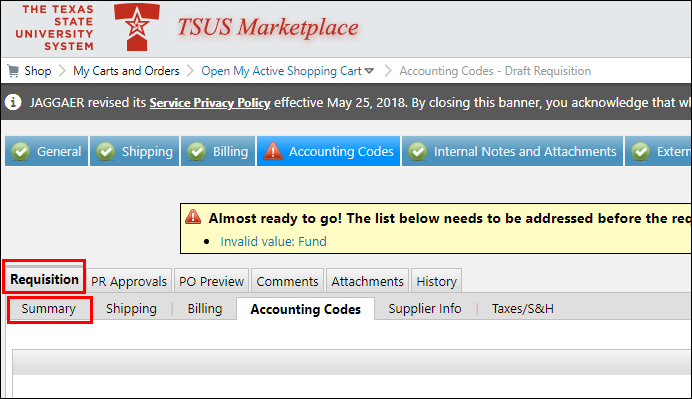Open the Service Privacy Policy link
Viewport: 692px width, 399px height.
[x=210, y=103]
